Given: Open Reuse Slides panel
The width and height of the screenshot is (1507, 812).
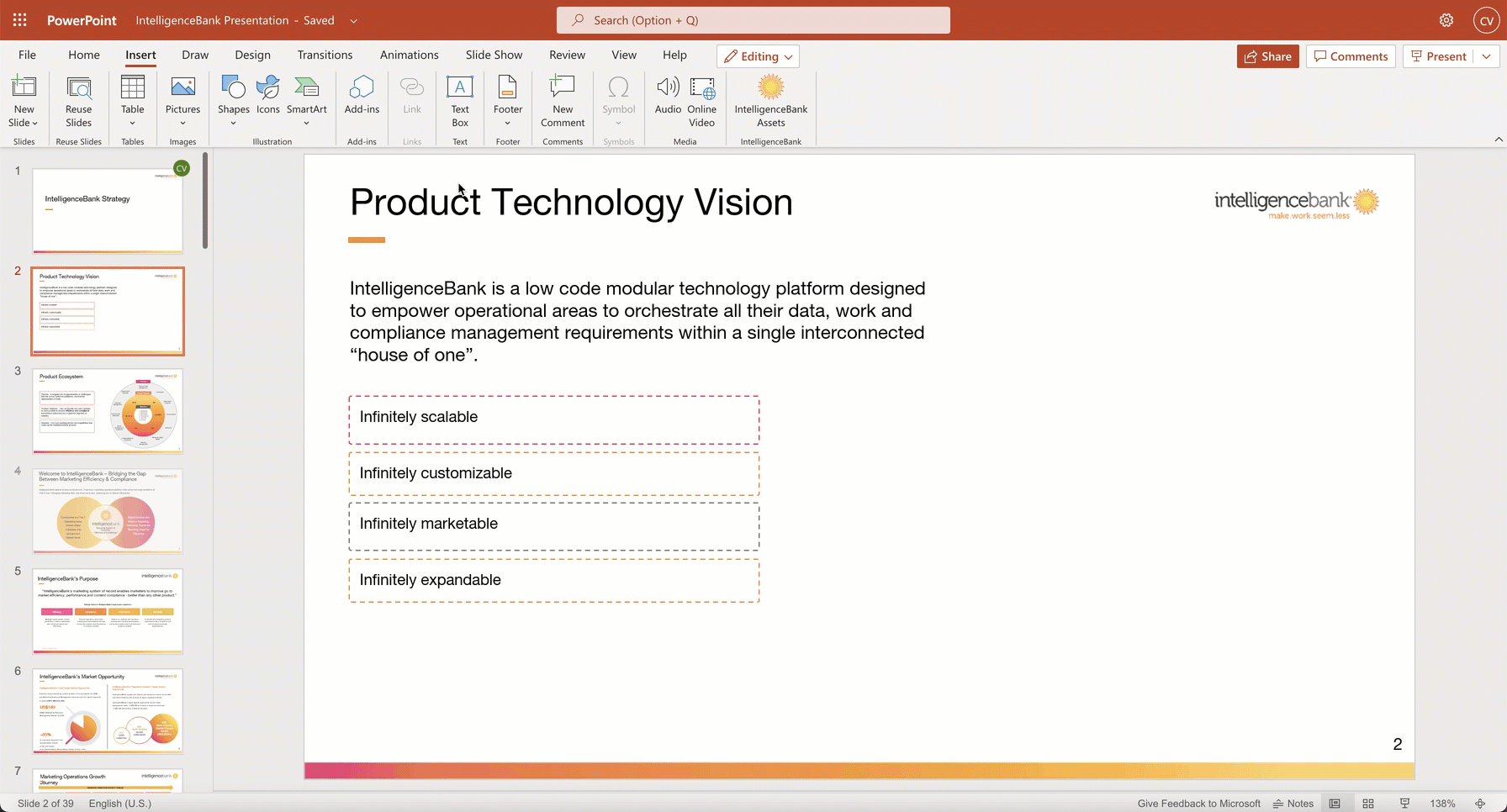Looking at the screenshot, I should coord(78,101).
